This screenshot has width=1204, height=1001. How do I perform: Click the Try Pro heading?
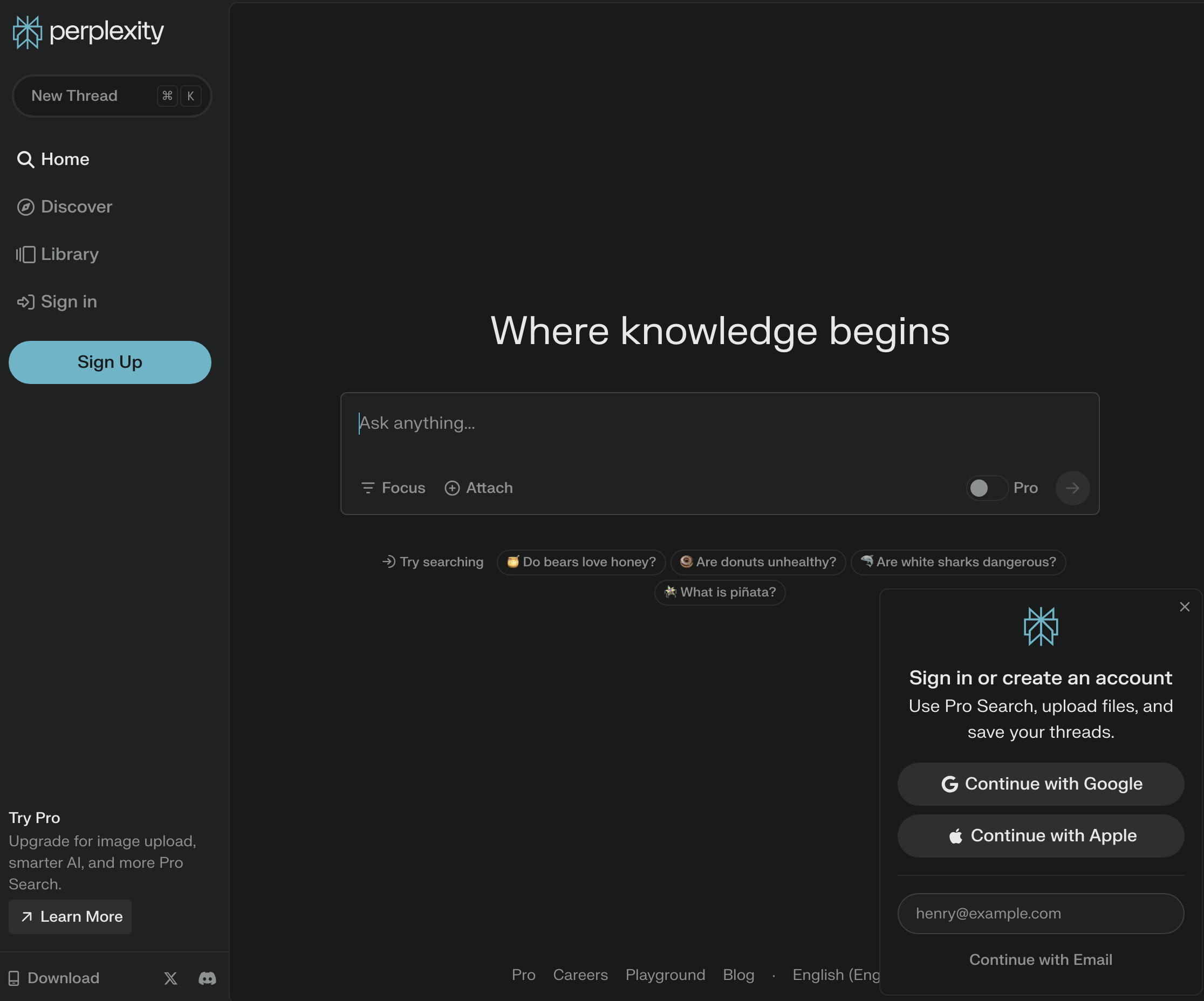click(x=35, y=818)
